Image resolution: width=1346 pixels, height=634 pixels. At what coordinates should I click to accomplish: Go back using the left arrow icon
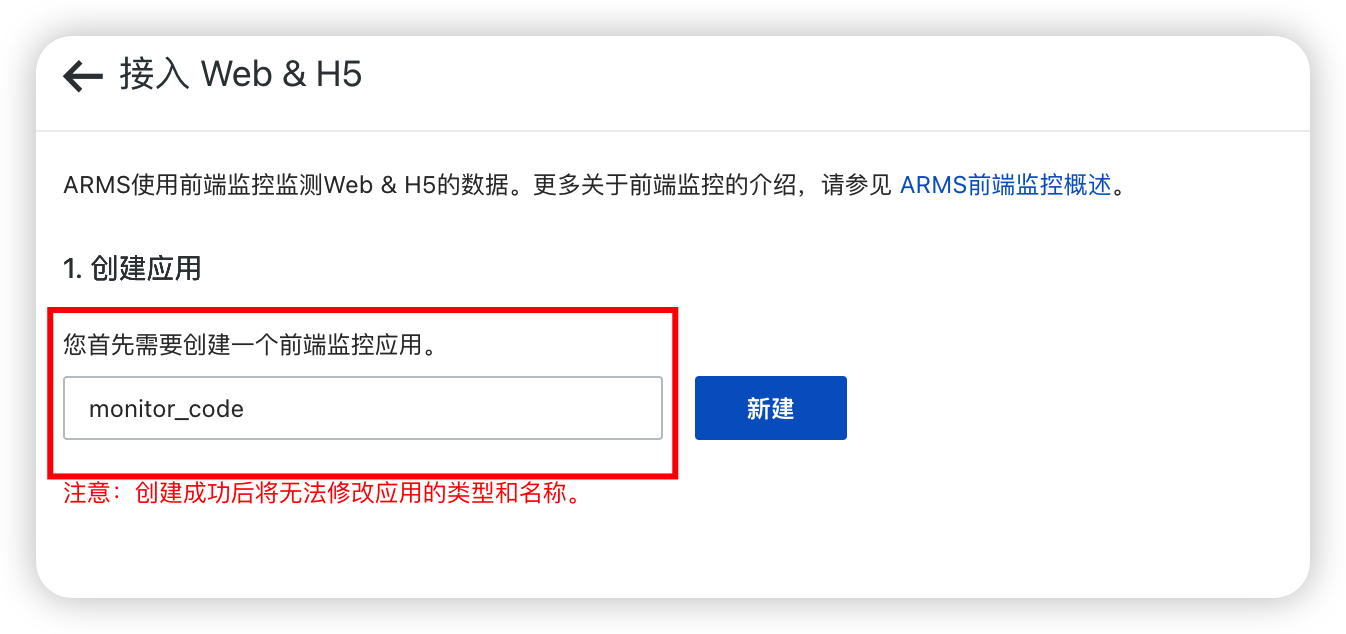[83, 76]
